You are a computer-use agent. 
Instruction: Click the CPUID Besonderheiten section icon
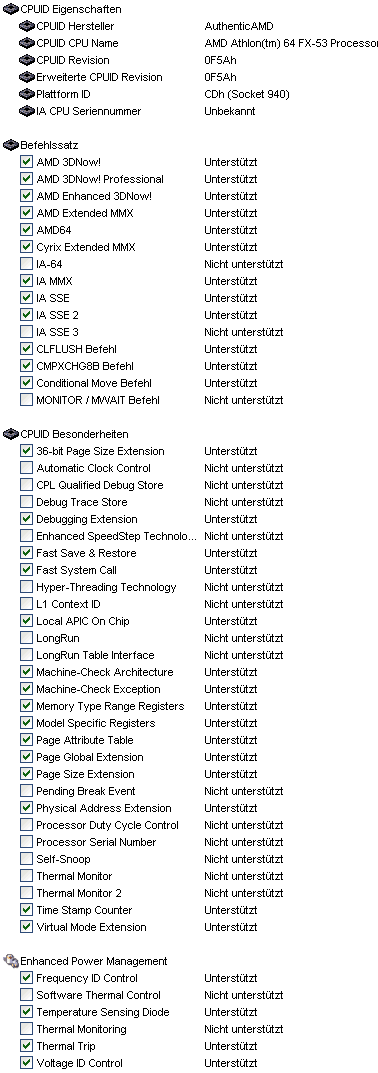(x=11, y=435)
